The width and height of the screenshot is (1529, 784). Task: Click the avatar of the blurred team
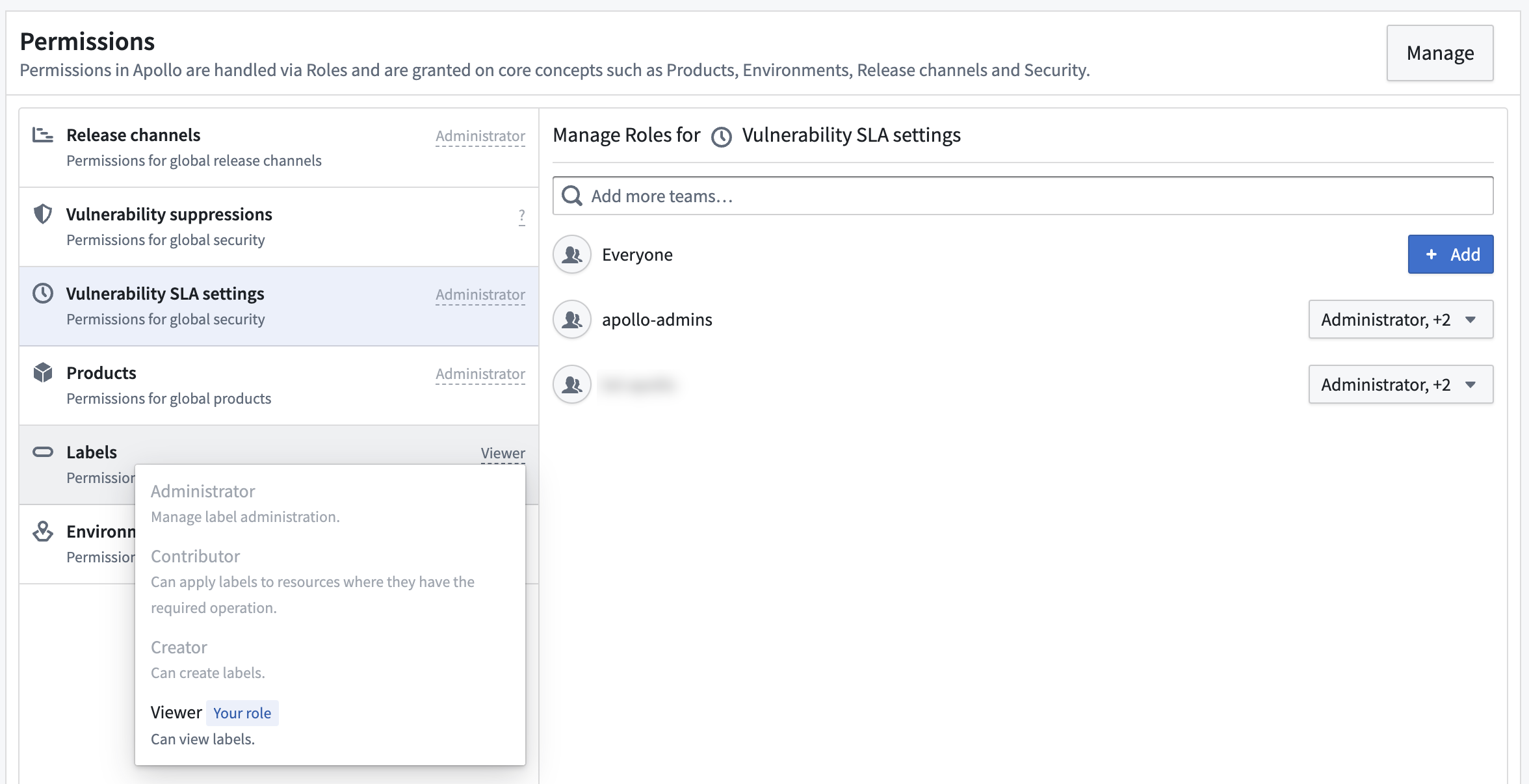(x=572, y=384)
